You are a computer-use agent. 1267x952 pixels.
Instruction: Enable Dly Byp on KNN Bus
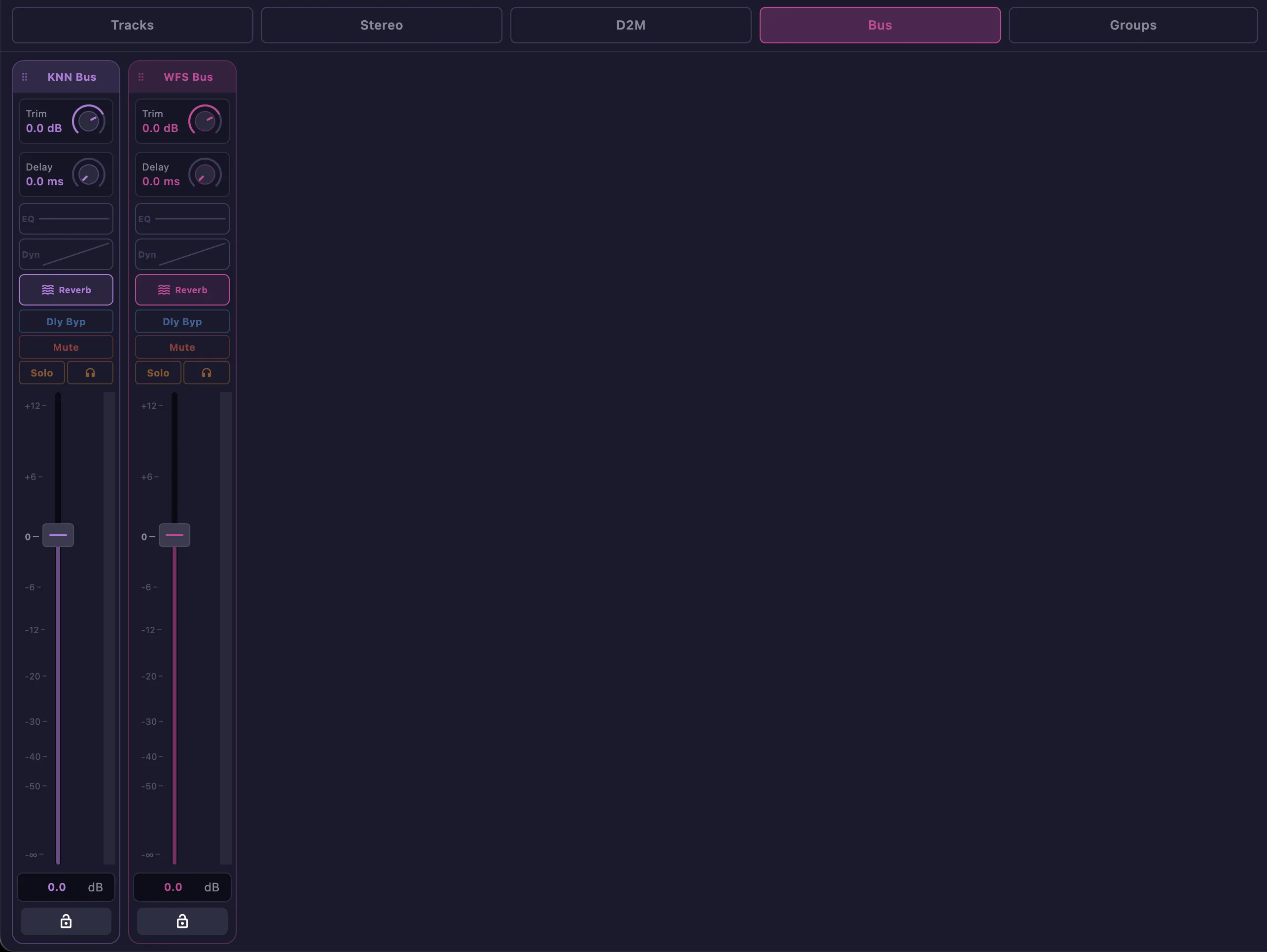pos(66,321)
